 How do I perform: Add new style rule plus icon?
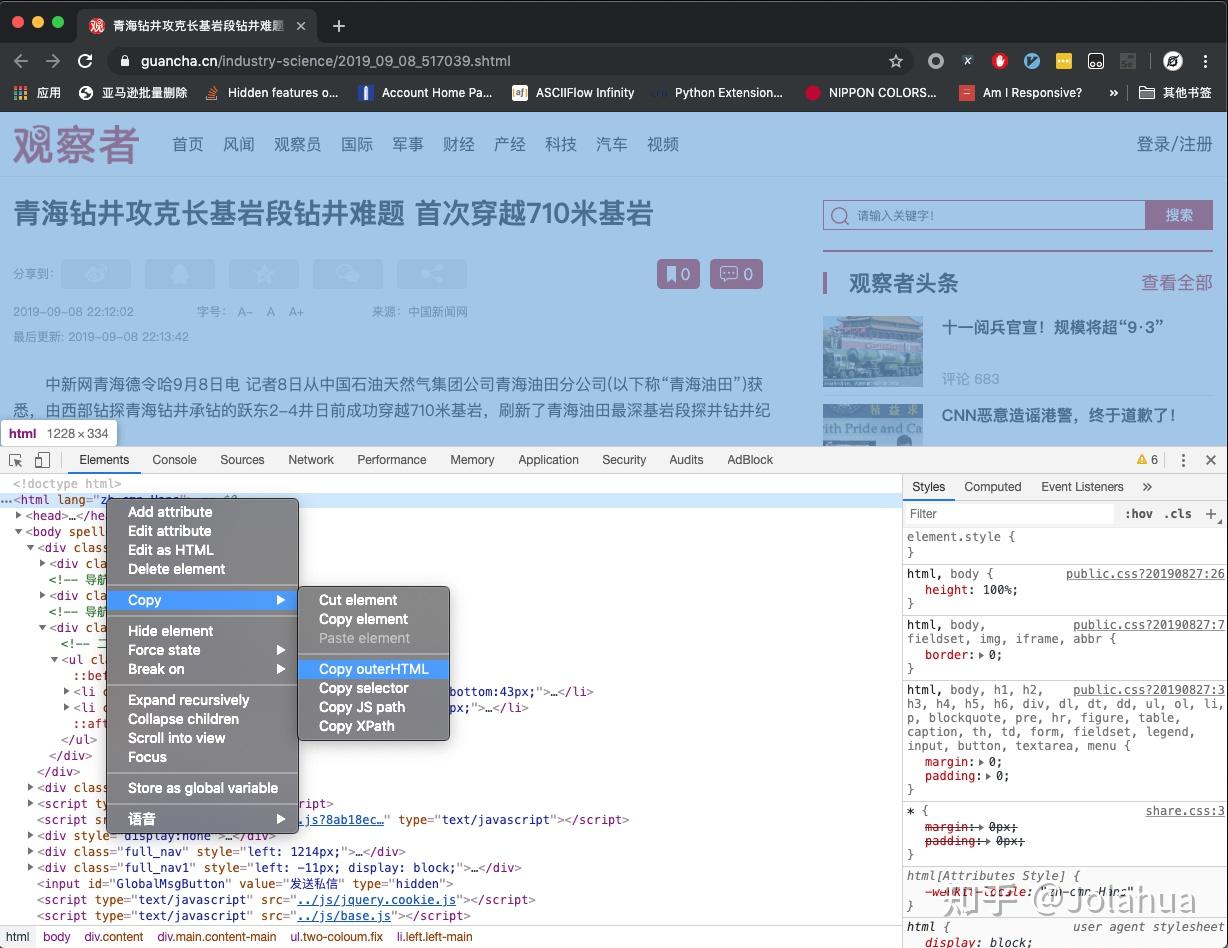click(x=1211, y=514)
